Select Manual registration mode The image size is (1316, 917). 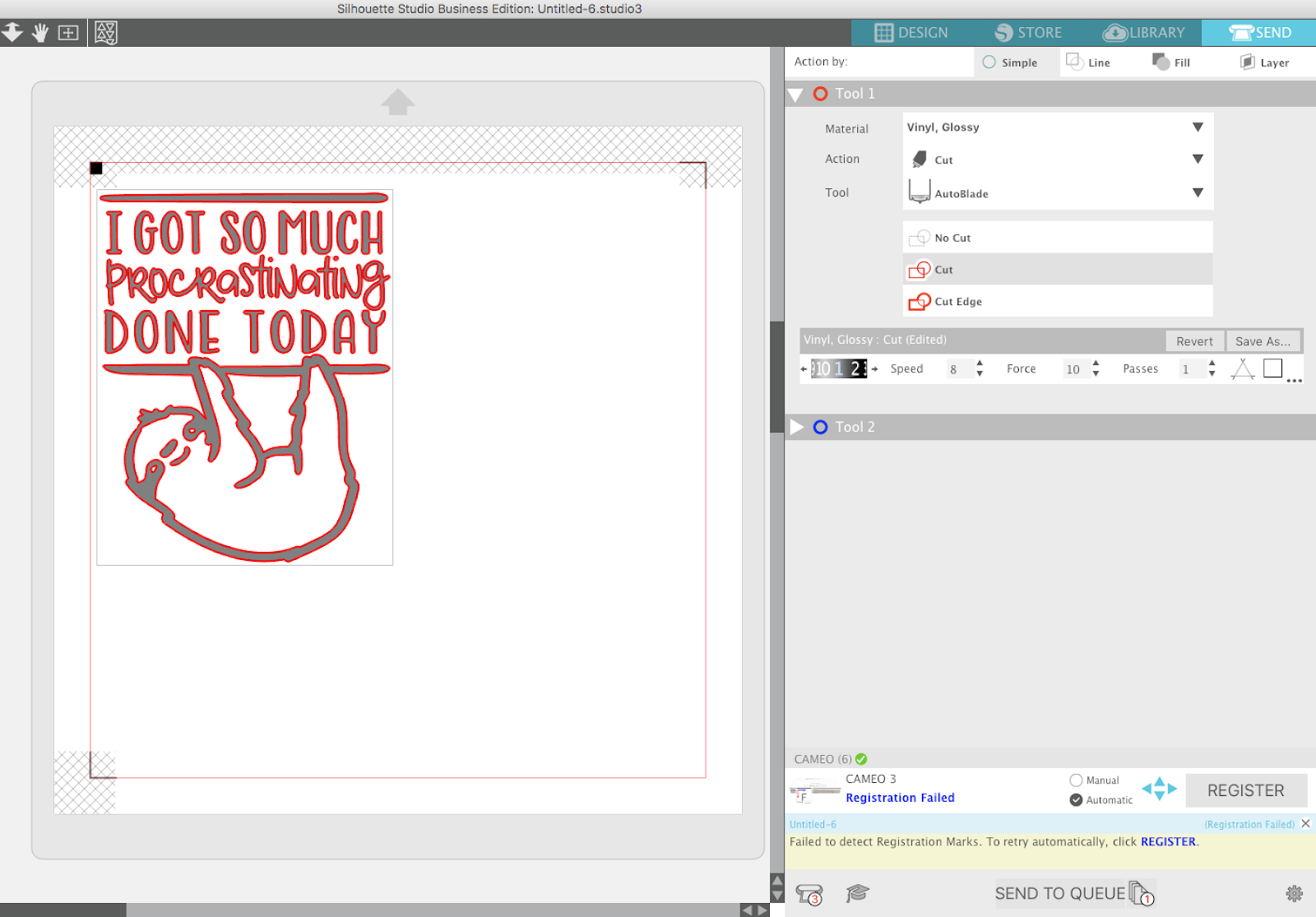(1094, 780)
